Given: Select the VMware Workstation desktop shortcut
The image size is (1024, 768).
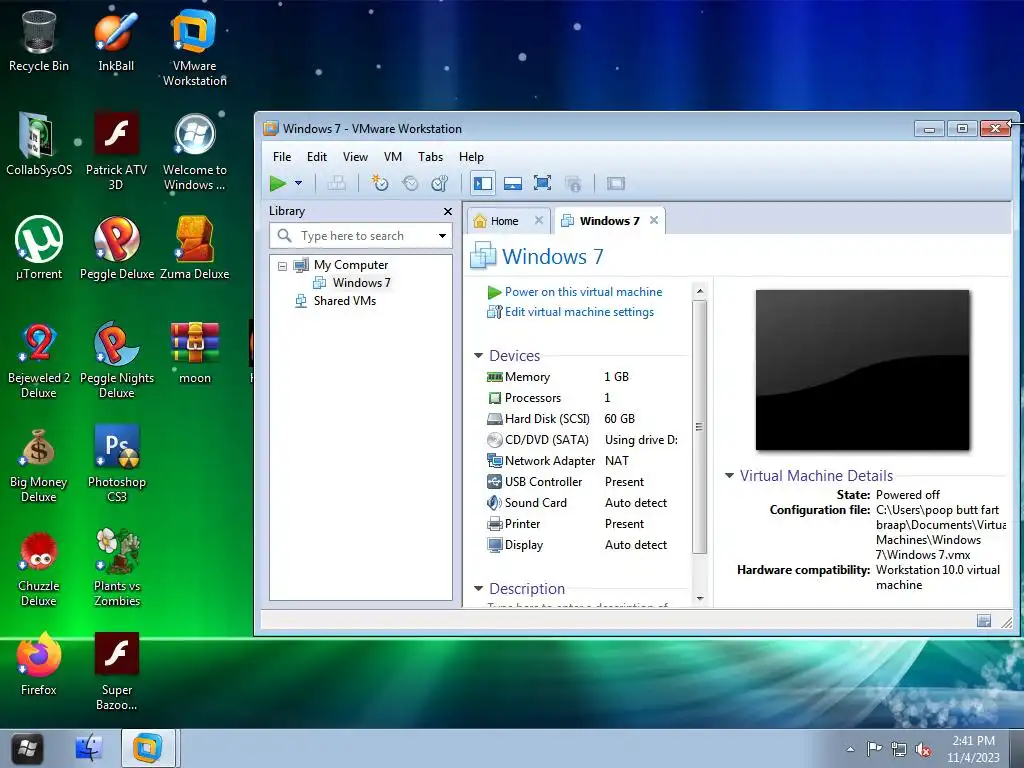Looking at the screenshot, I should coord(195,47).
